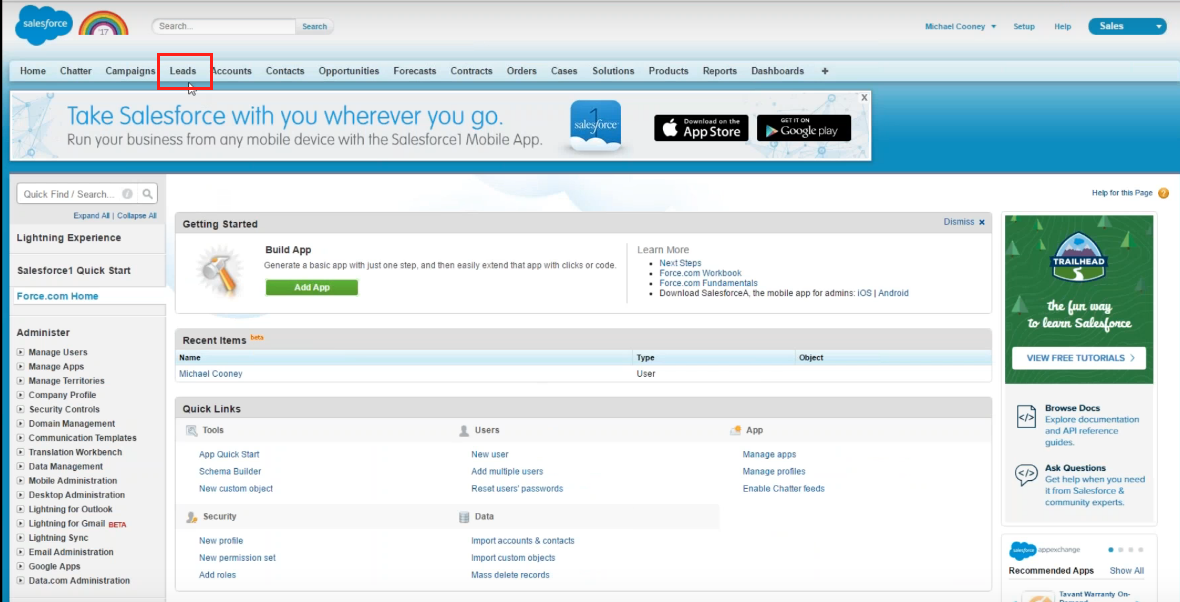Image resolution: width=1180 pixels, height=602 pixels.
Task: Expand Lightning for Gmail tree node
Action: [x=20, y=524]
